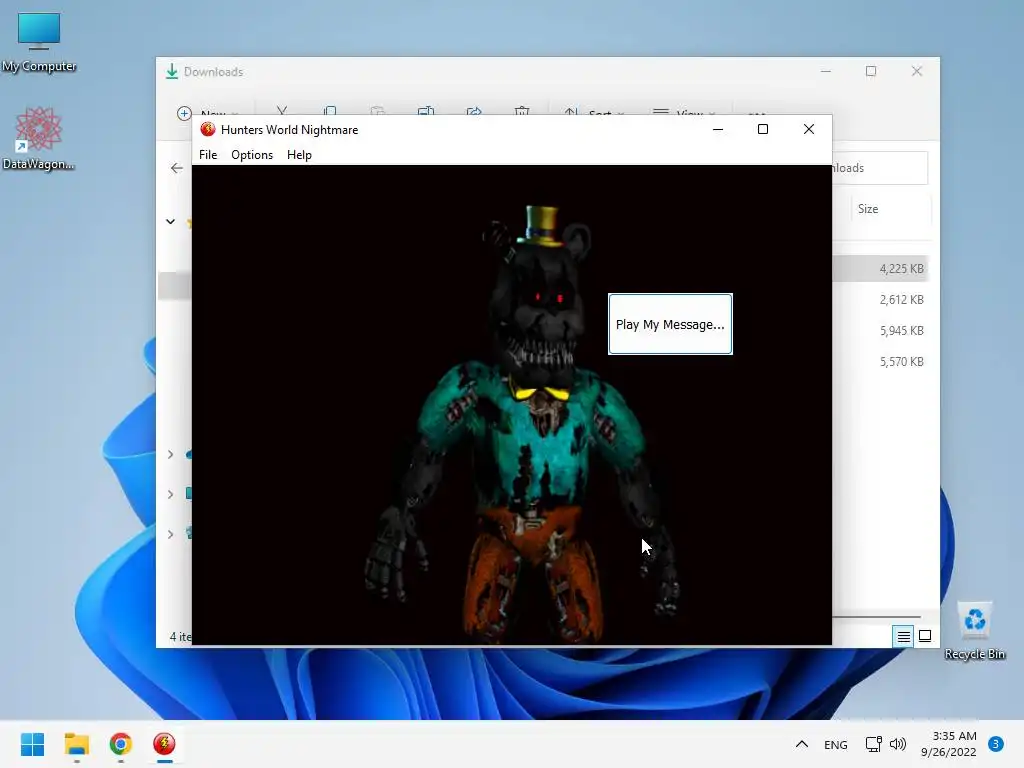The height and width of the screenshot is (768, 1024).
Task: Minimize the Hunters World Nightmare window
Action: coord(718,129)
